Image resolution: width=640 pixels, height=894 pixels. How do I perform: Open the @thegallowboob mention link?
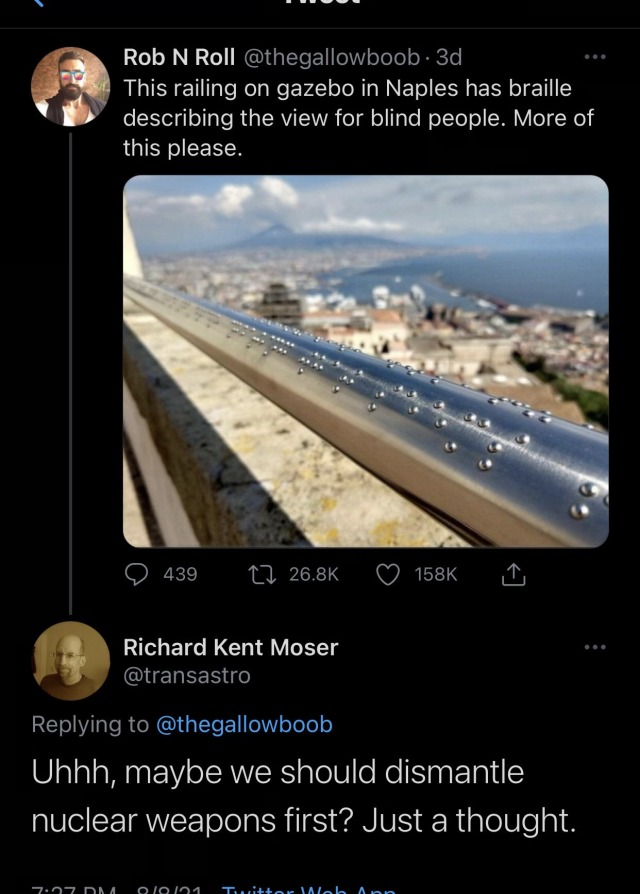click(244, 724)
